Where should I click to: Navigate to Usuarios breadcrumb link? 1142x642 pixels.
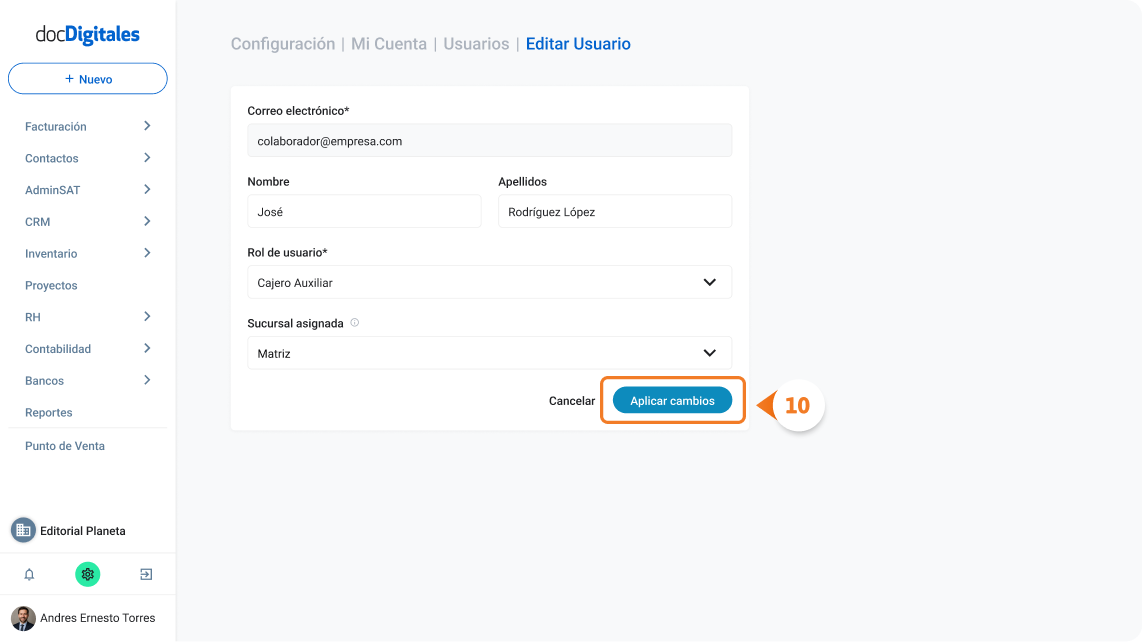(x=476, y=44)
